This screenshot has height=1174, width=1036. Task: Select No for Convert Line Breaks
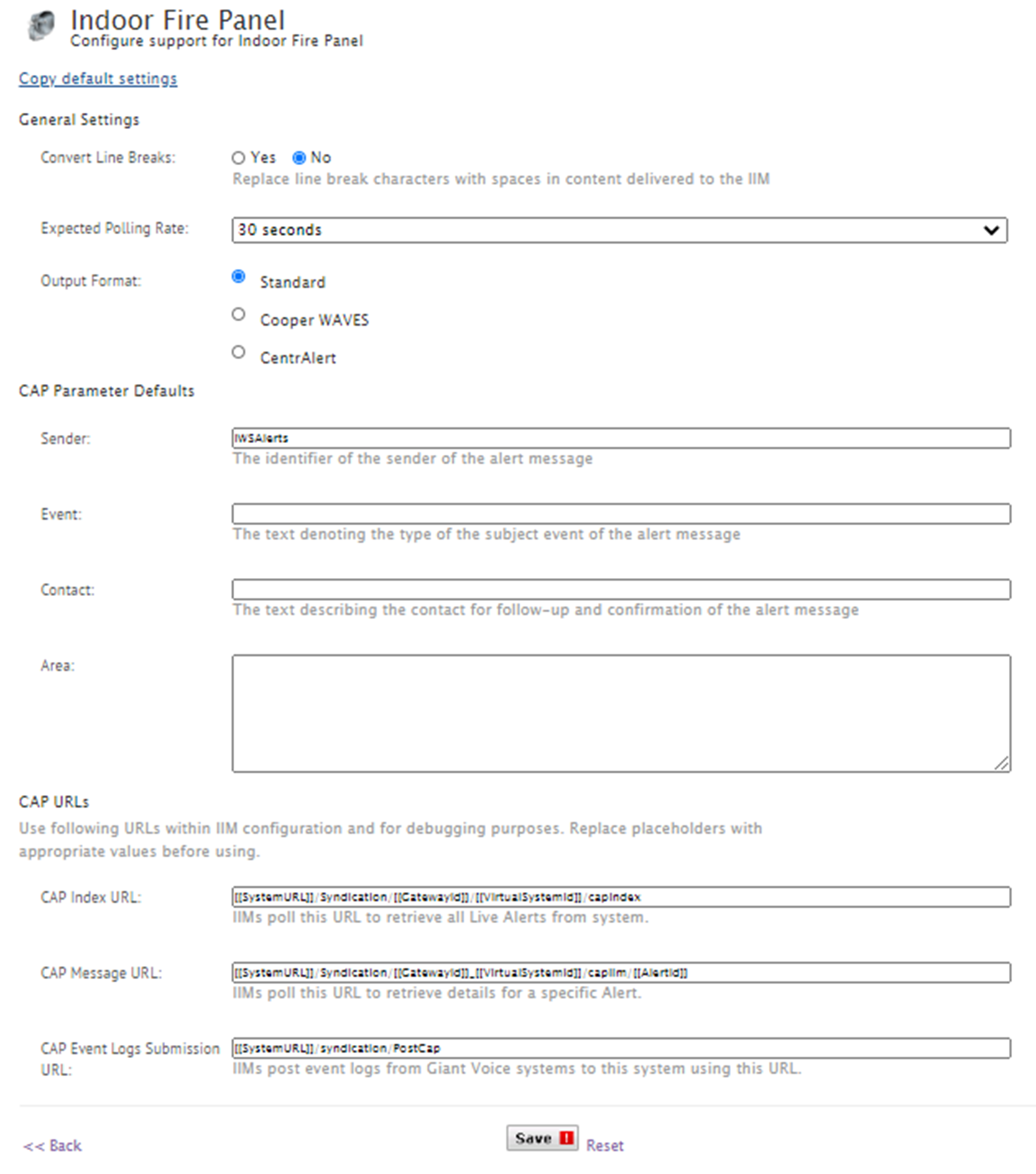click(x=299, y=158)
